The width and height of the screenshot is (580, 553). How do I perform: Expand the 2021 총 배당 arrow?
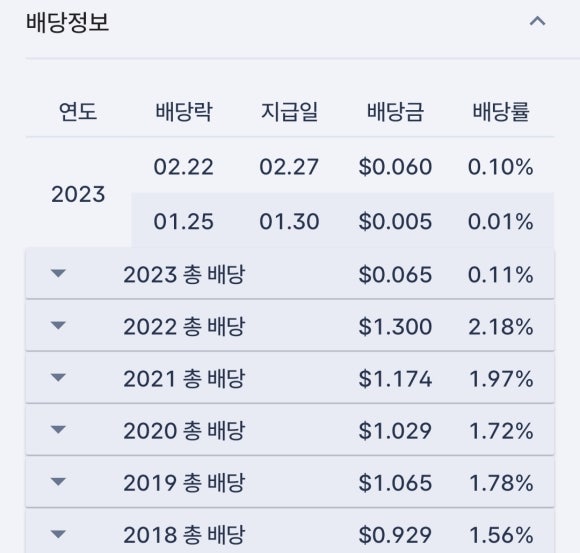(58, 378)
